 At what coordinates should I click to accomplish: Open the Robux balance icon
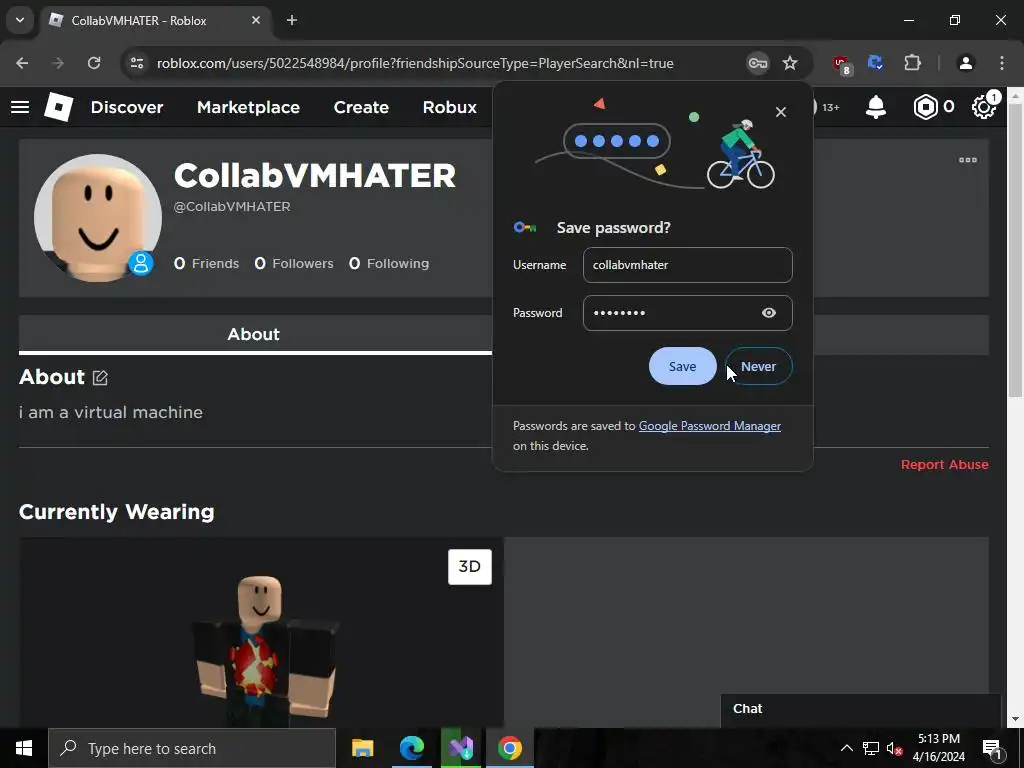tap(925, 107)
